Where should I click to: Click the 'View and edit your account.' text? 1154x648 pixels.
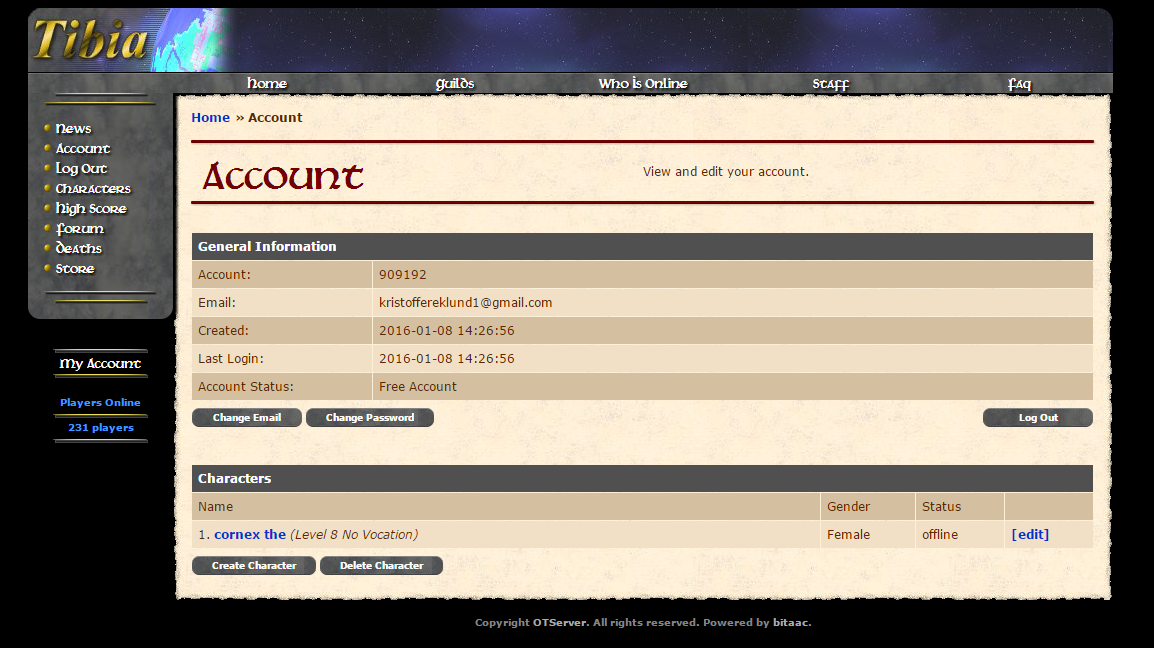coord(726,172)
